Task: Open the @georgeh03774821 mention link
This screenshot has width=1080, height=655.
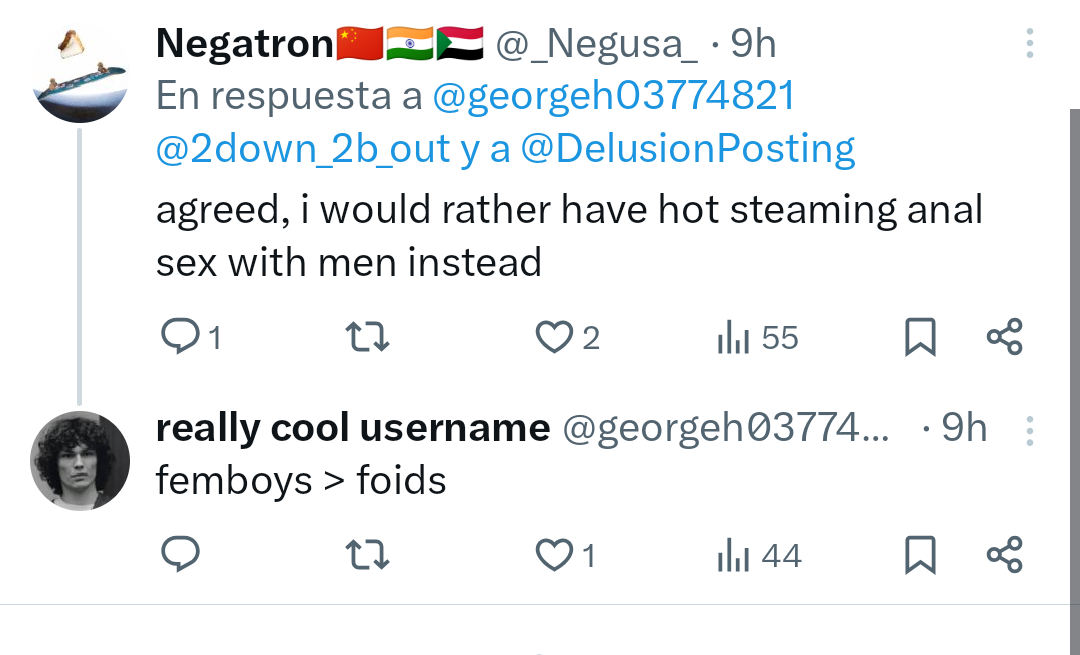Action: point(614,96)
